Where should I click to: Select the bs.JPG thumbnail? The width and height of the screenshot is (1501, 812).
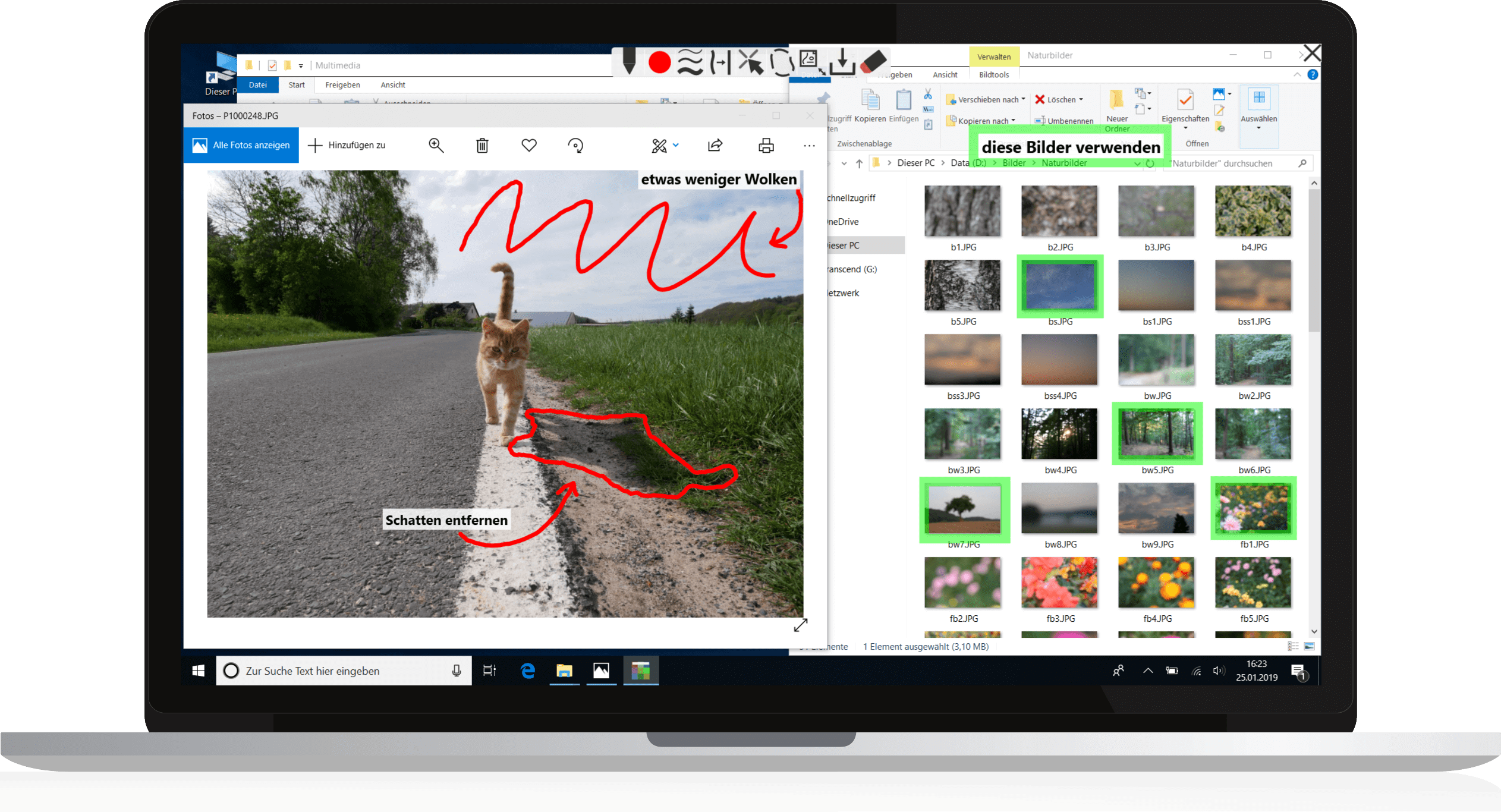point(1060,287)
